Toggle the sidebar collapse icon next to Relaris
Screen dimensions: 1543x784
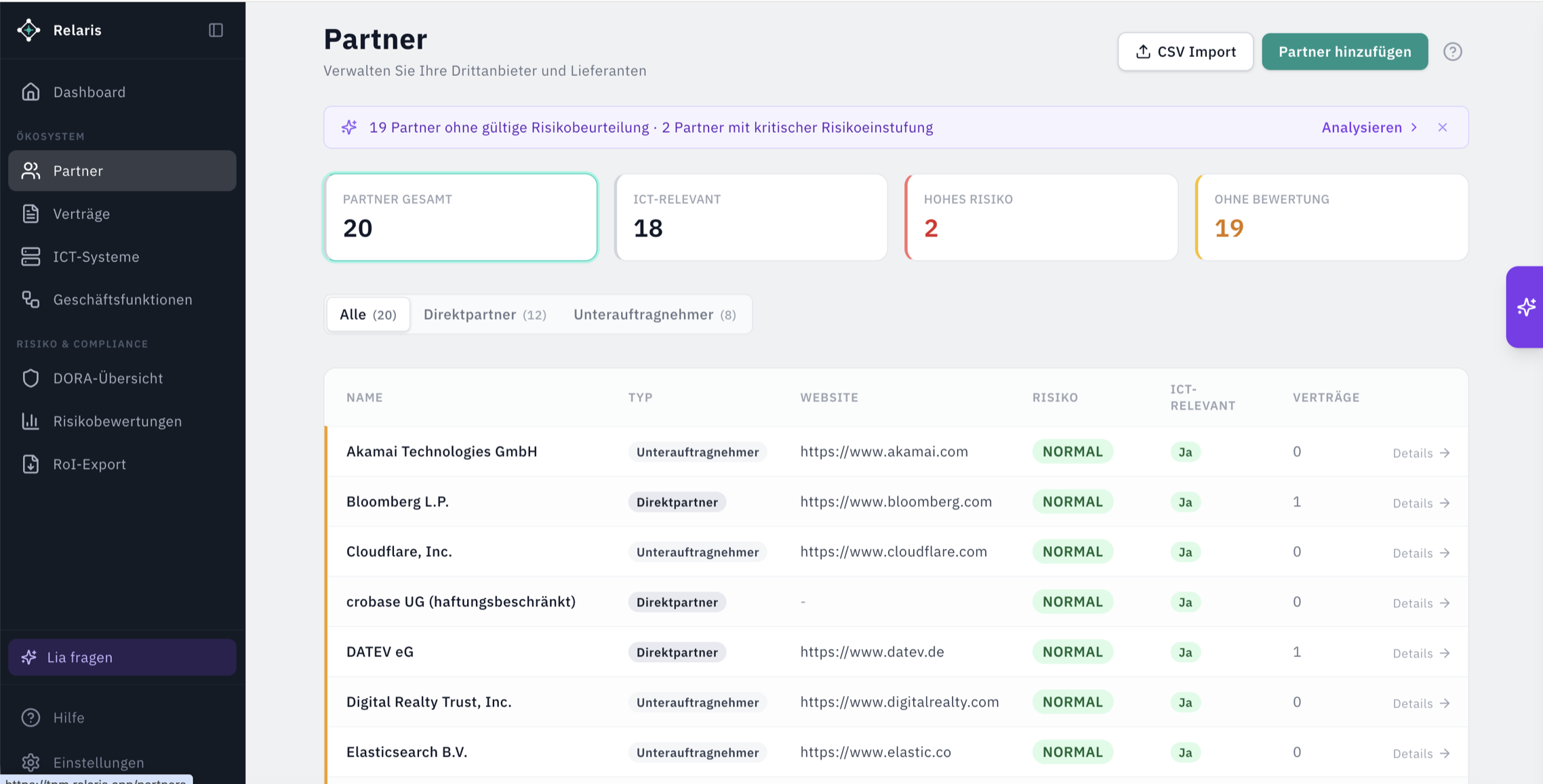[216, 30]
